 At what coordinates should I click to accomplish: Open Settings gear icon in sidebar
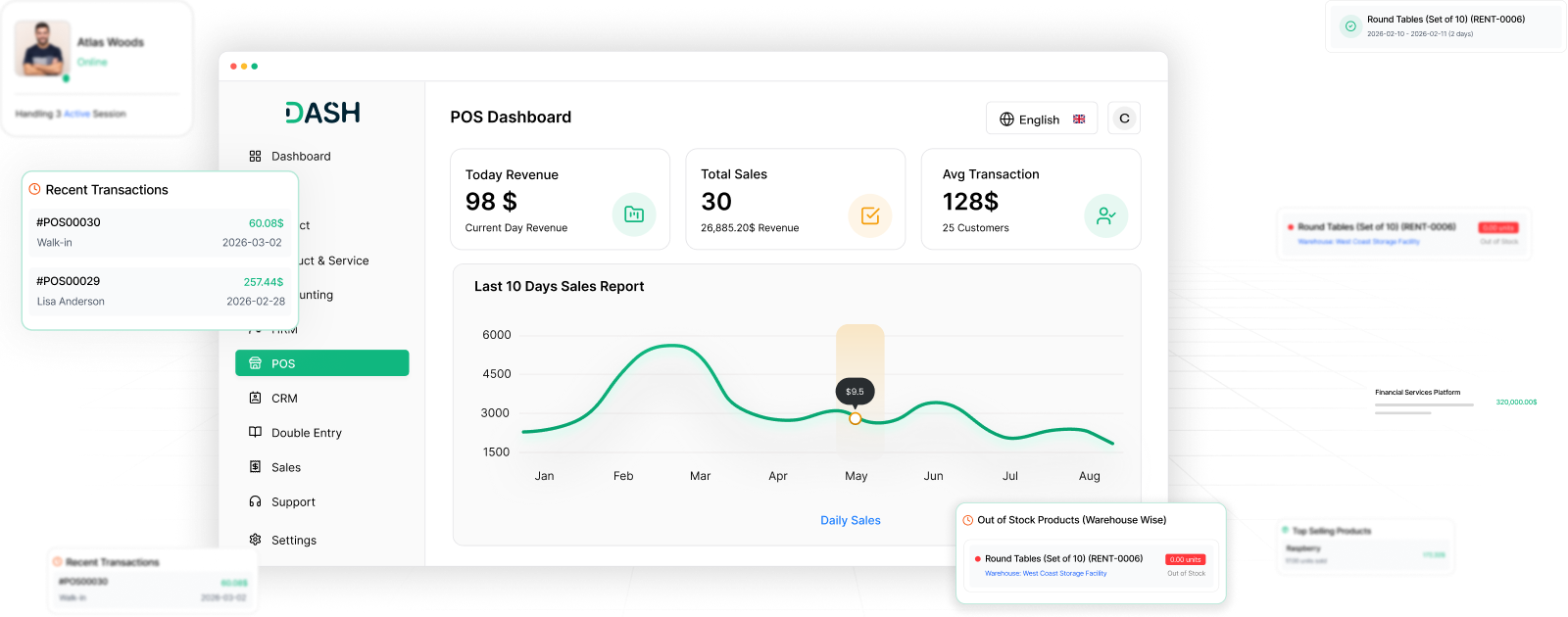click(x=255, y=540)
